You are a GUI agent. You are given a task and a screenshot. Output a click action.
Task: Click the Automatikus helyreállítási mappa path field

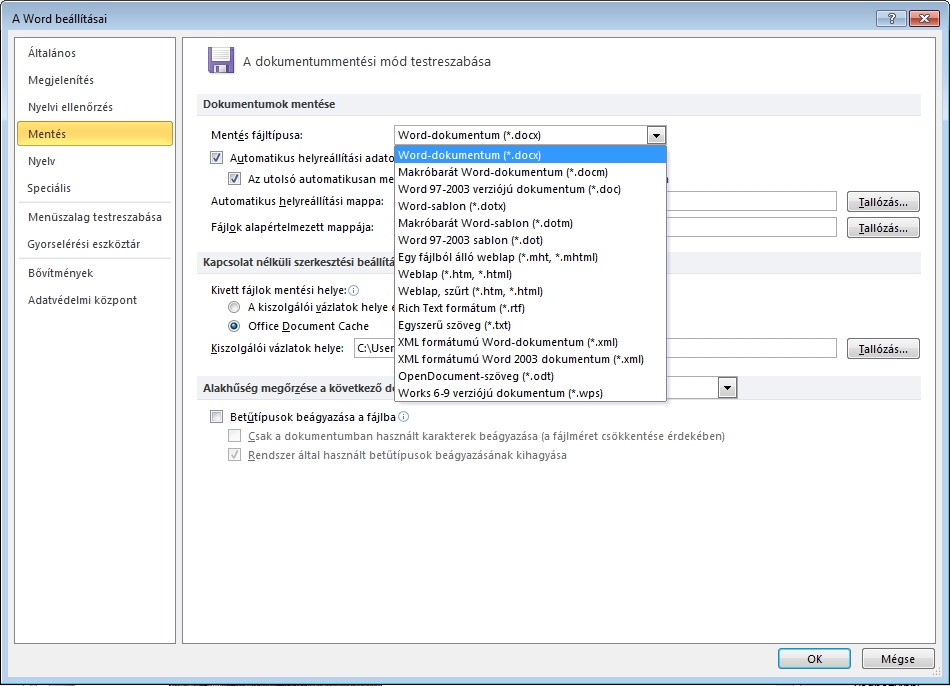coord(751,201)
